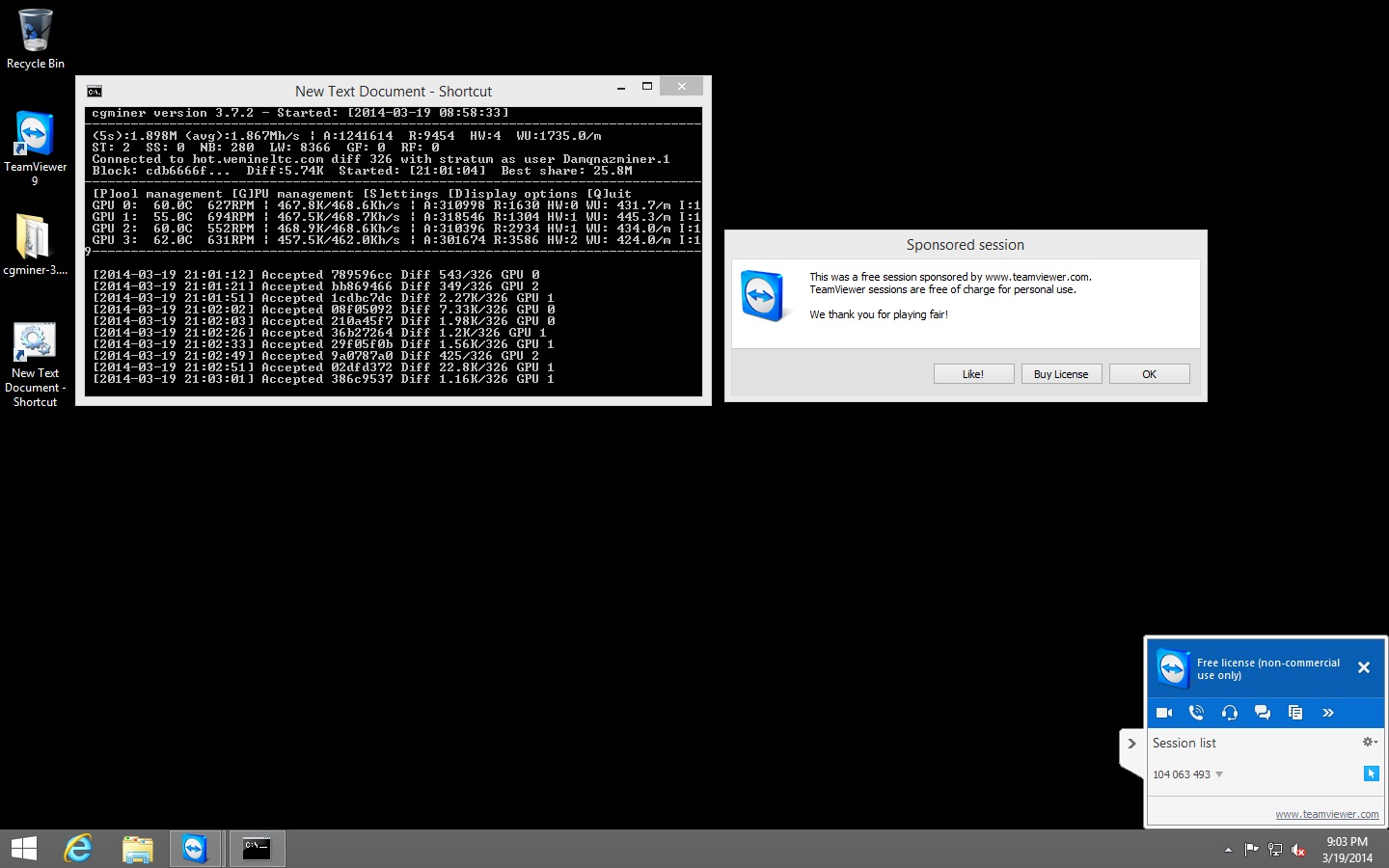Screen dimensions: 1389x868
Task: Click the 'Block: cdb6666f...' line
Action: (362, 171)
